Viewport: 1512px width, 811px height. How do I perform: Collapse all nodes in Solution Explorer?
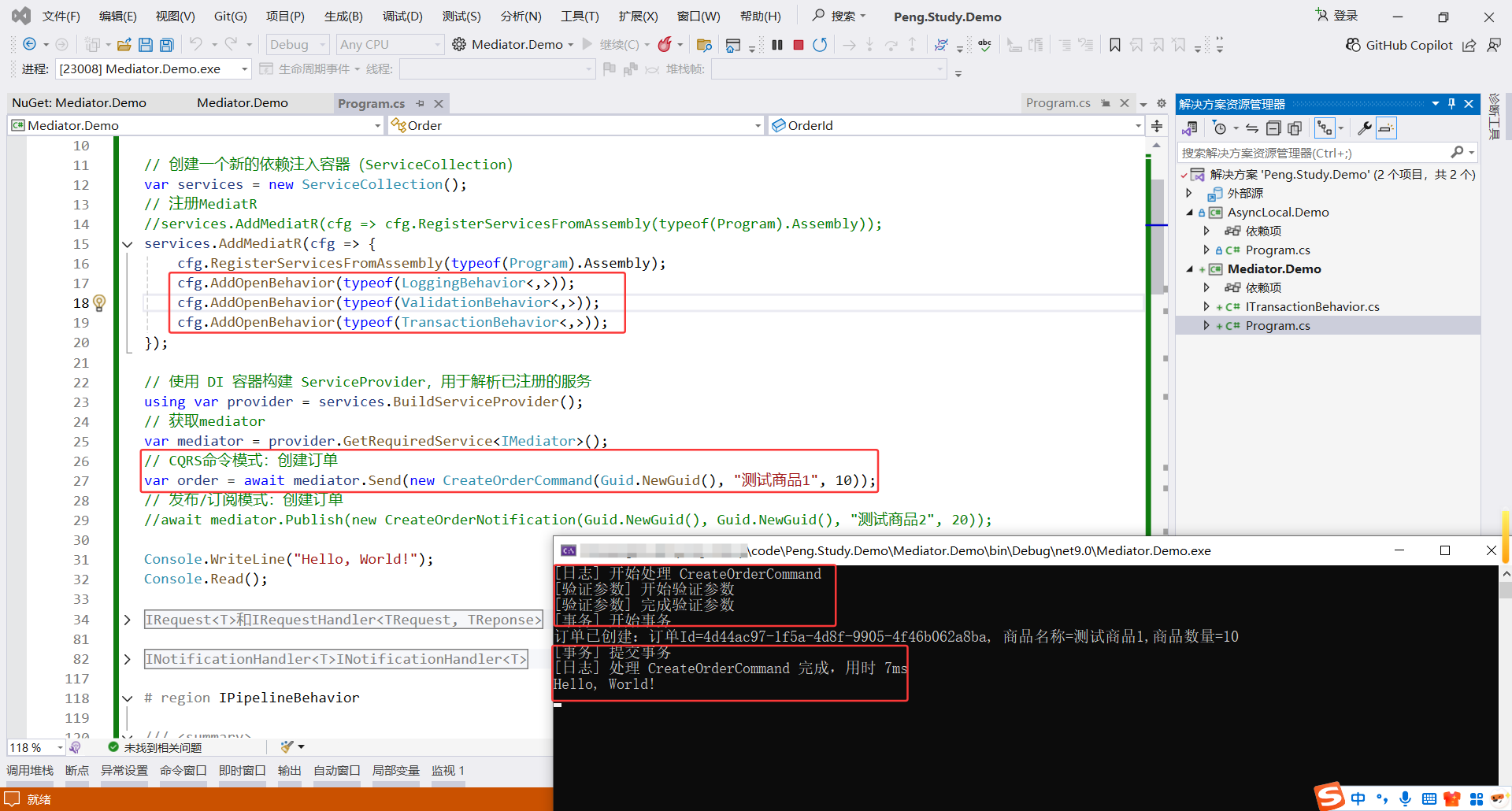1273,128
